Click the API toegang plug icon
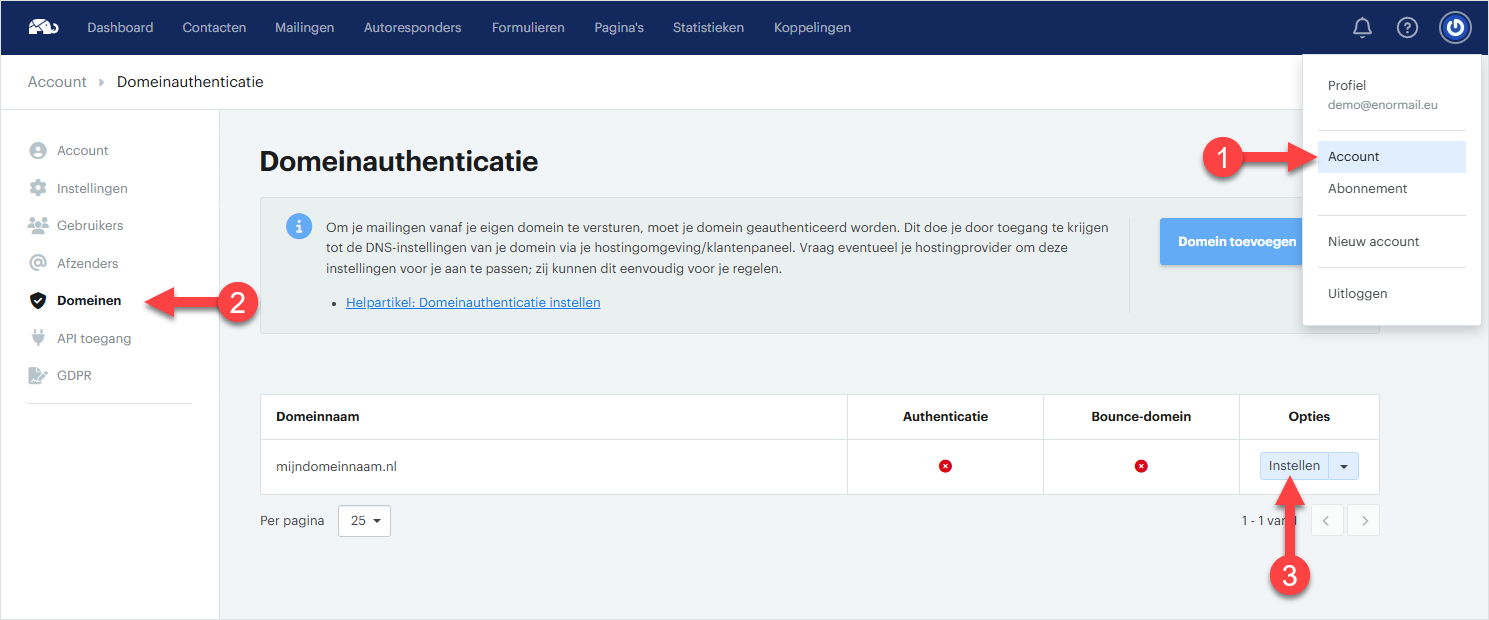 pos(38,338)
